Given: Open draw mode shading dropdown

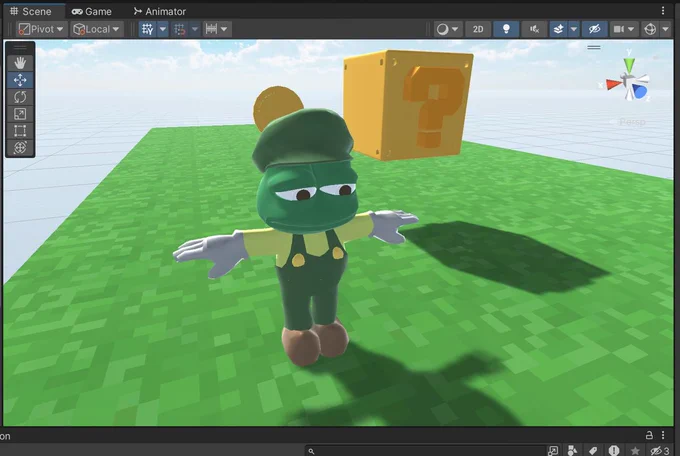Looking at the screenshot, I should (x=447, y=29).
